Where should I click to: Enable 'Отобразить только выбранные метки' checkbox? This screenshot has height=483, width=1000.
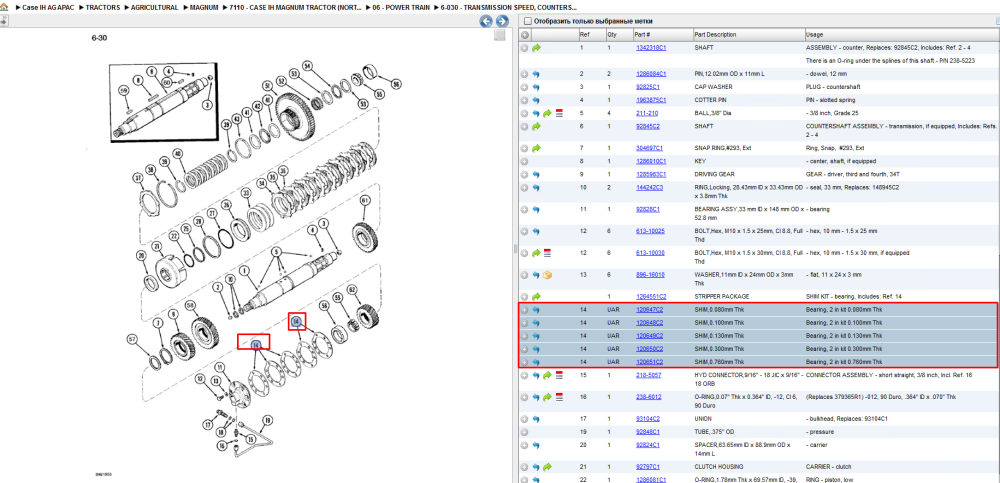(x=527, y=21)
